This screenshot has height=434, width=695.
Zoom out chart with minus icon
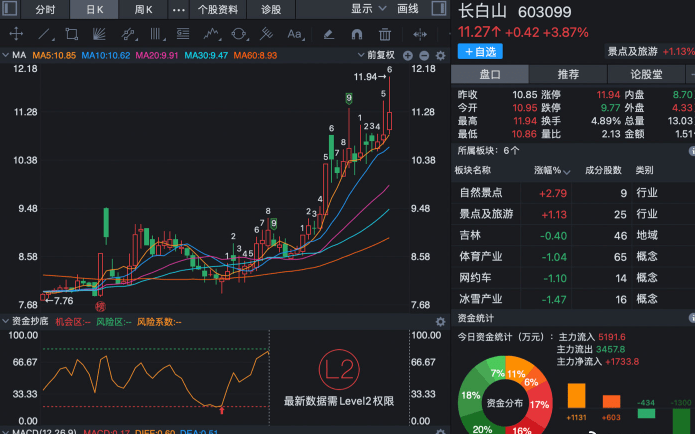click(x=424, y=55)
